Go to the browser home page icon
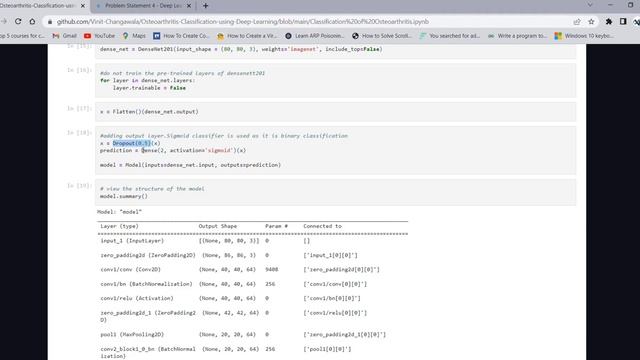 (x=32, y=21)
